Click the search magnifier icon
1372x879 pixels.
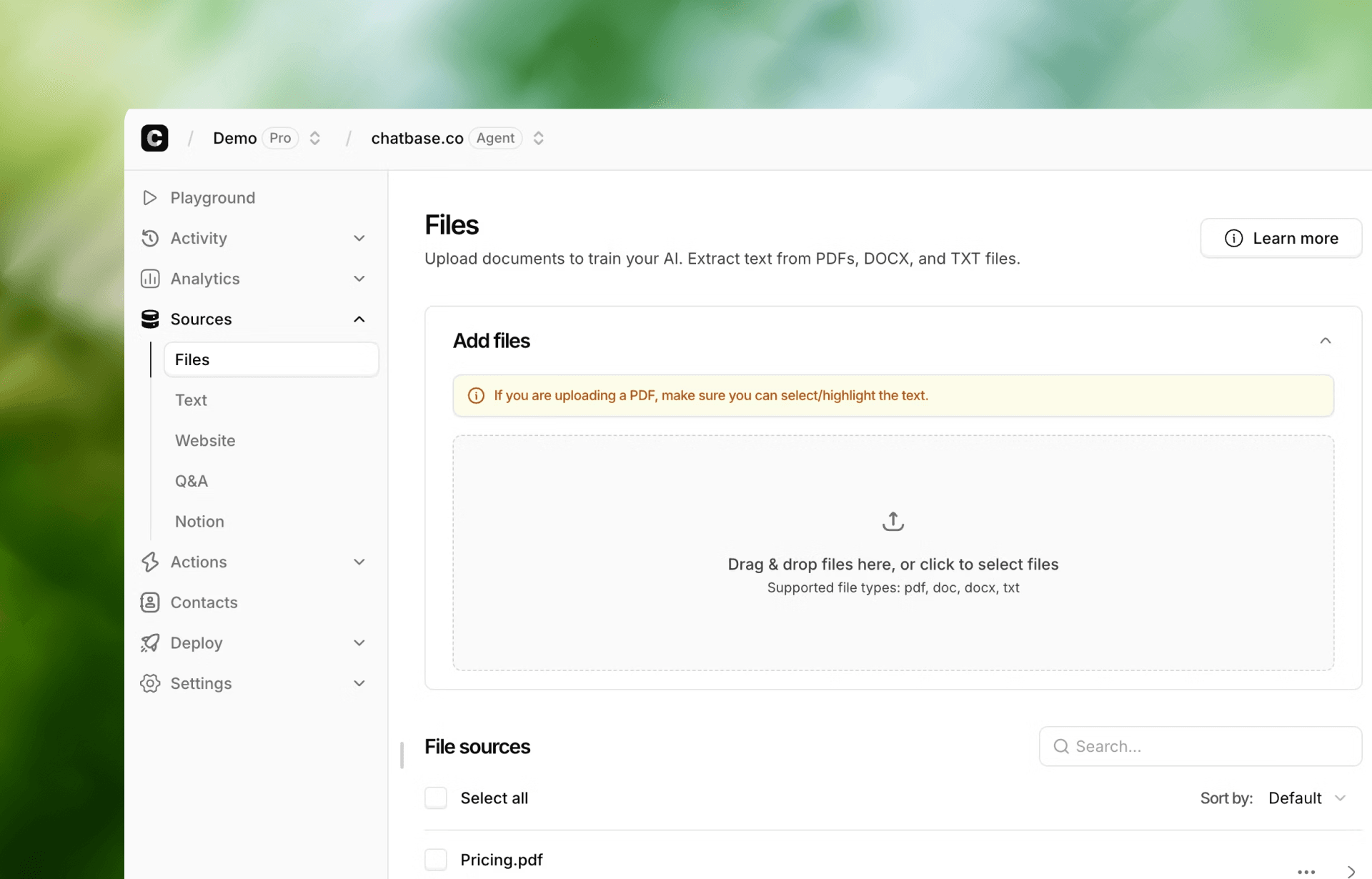1061,746
